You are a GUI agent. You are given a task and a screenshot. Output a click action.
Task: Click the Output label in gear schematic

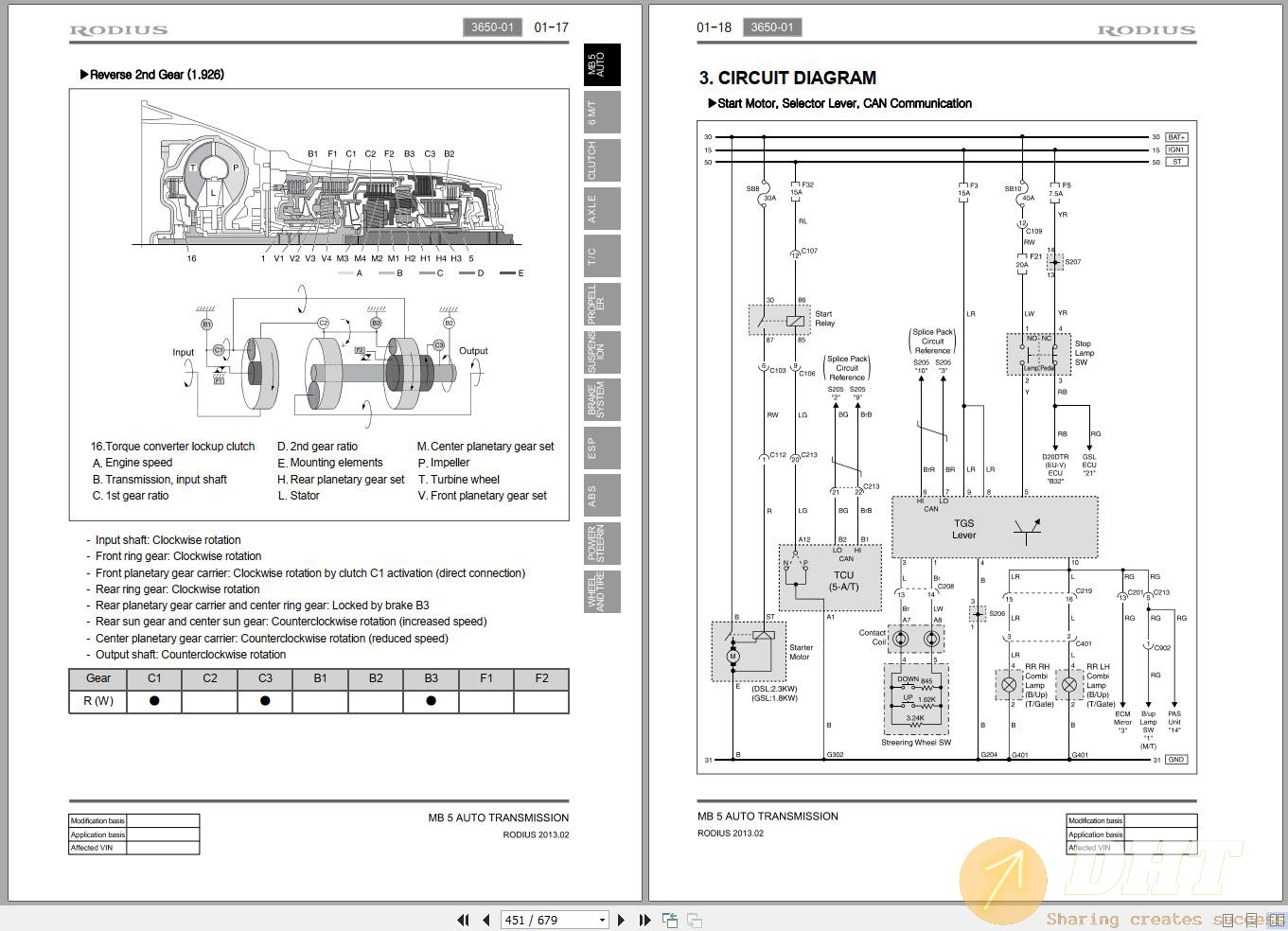click(x=473, y=351)
